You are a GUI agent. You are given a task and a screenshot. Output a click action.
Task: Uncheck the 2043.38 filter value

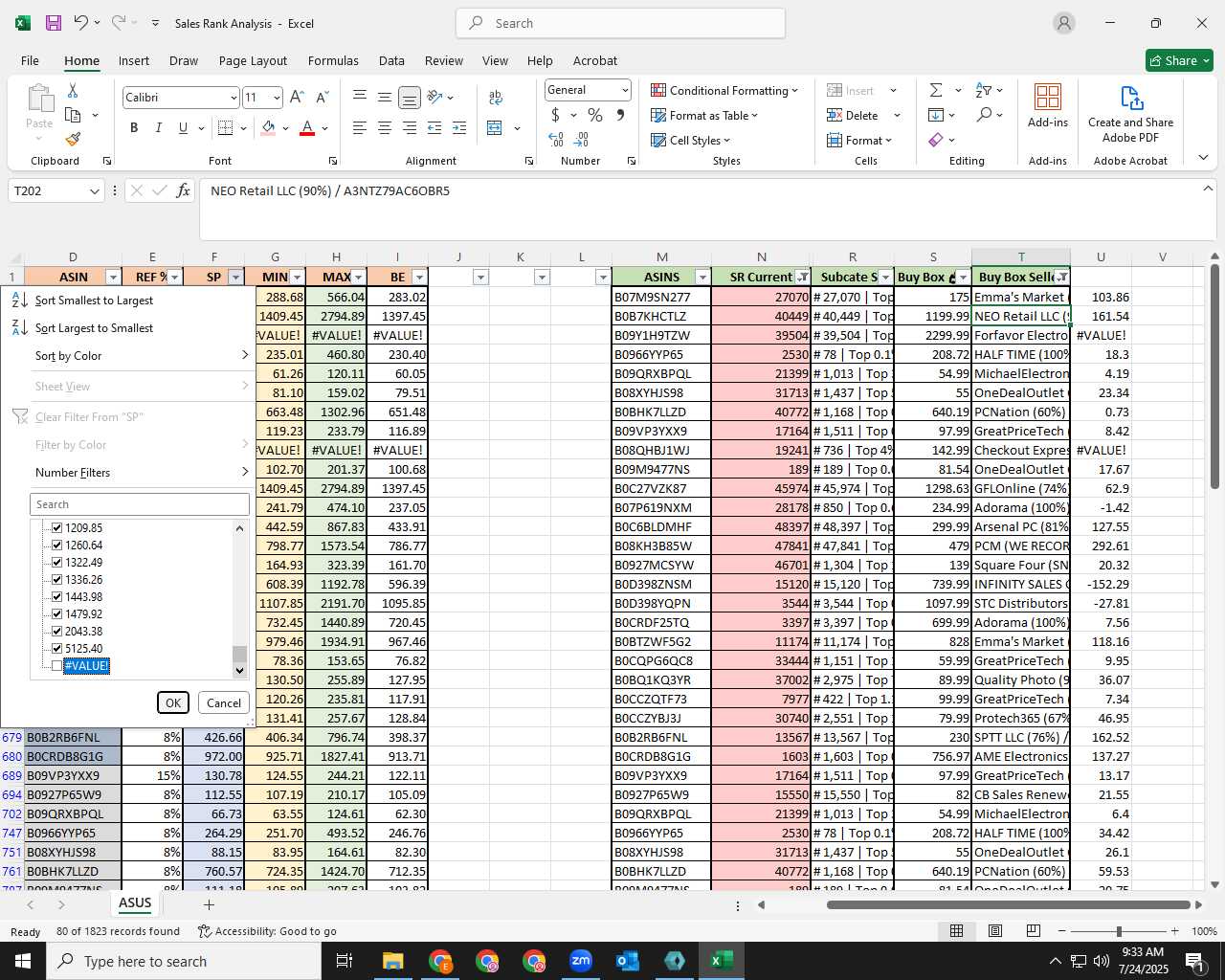56,631
